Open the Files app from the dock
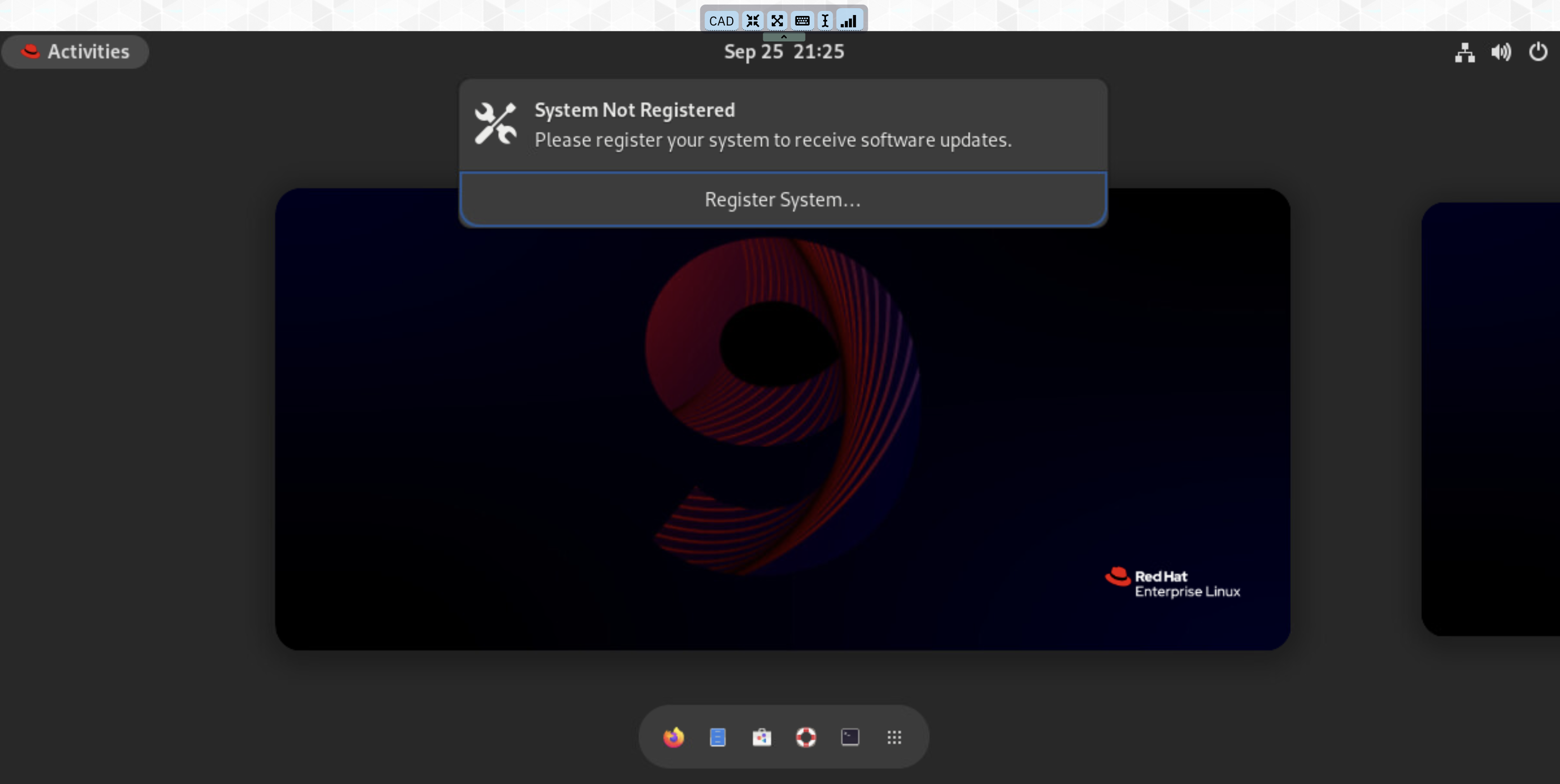Viewport: 1560px width, 784px height. tap(718, 738)
